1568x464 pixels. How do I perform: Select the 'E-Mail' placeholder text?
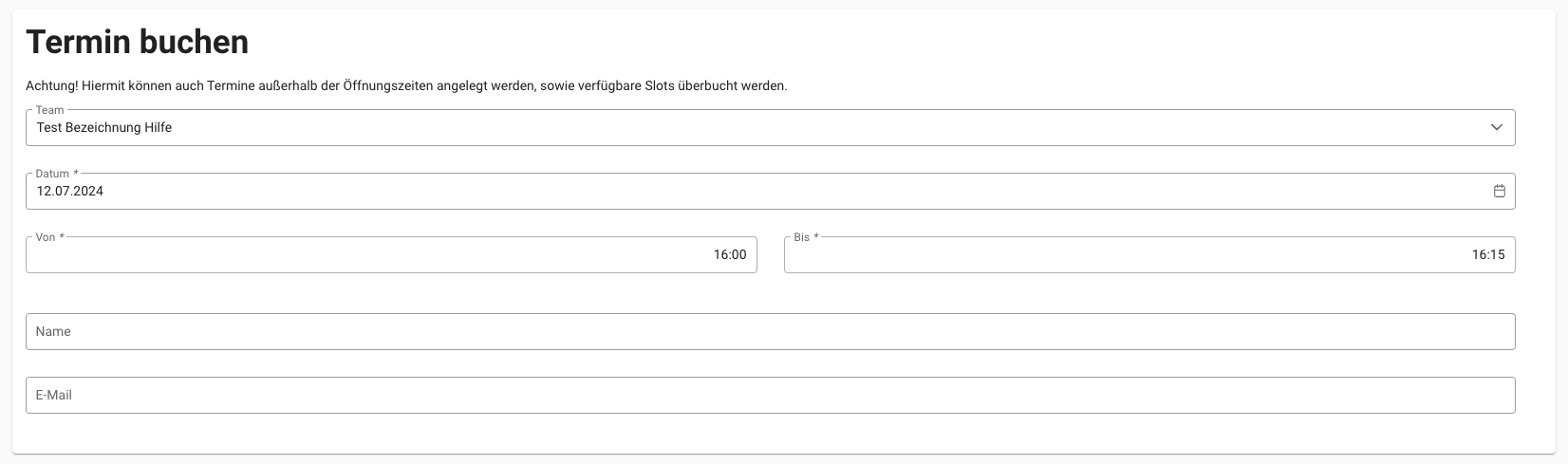[x=54, y=395]
